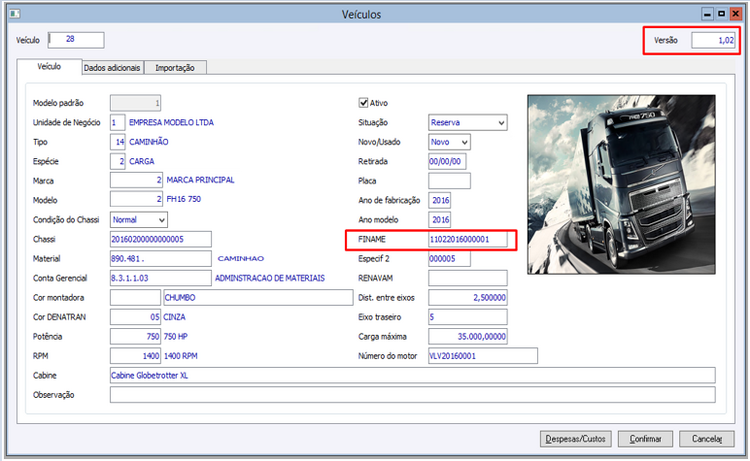Click the Cor montadora CHUMBO description field
Image resolution: width=750 pixels, height=461 pixels.
point(258,297)
